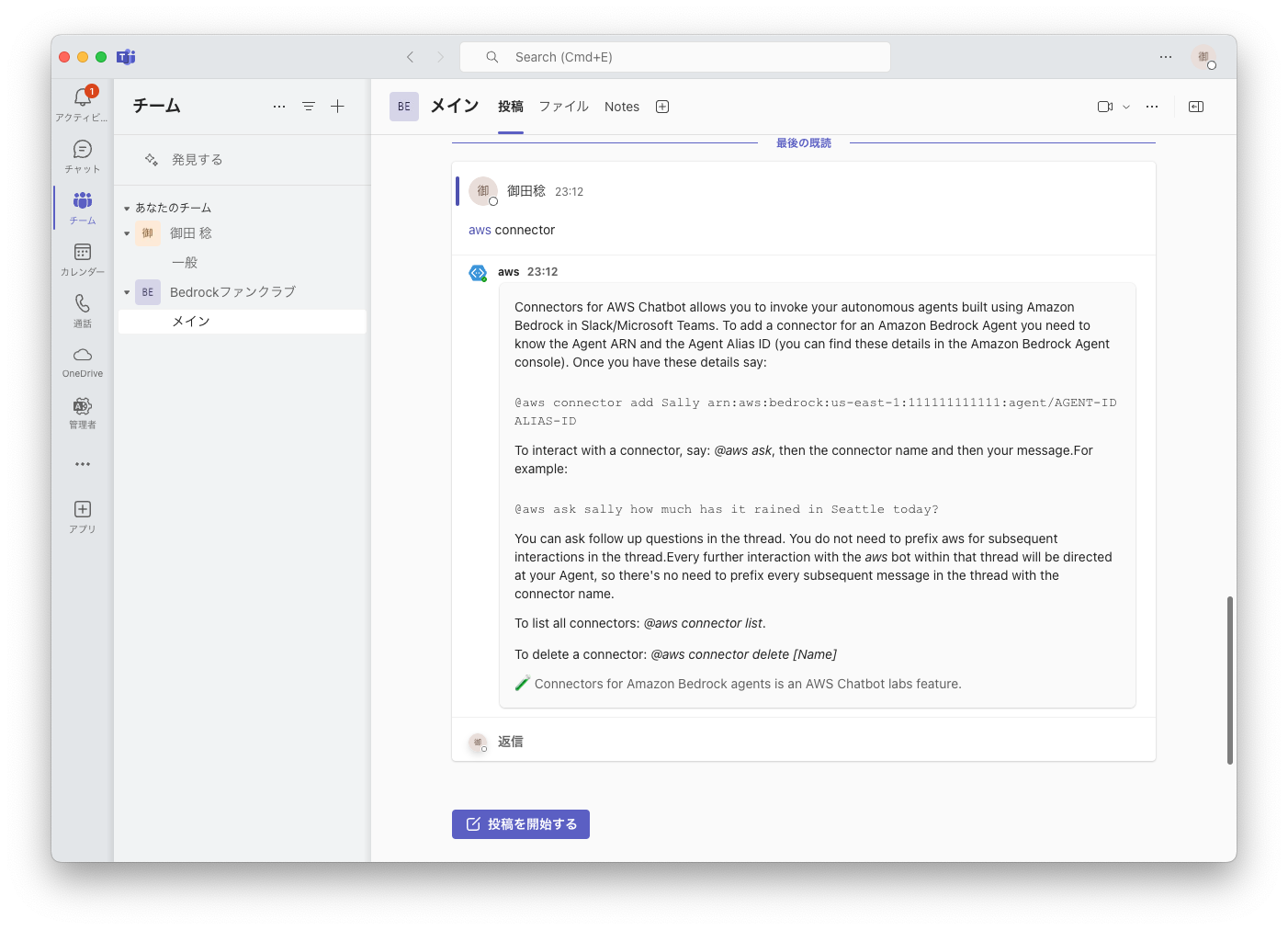
Task: Click the labs feature footer text
Action: (x=748, y=684)
